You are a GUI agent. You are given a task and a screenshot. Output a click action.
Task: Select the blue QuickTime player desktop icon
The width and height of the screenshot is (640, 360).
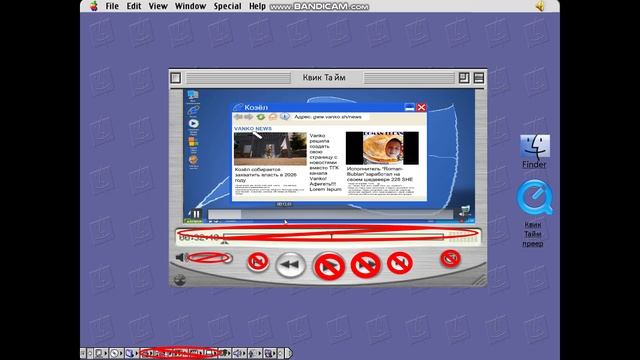coord(534,198)
